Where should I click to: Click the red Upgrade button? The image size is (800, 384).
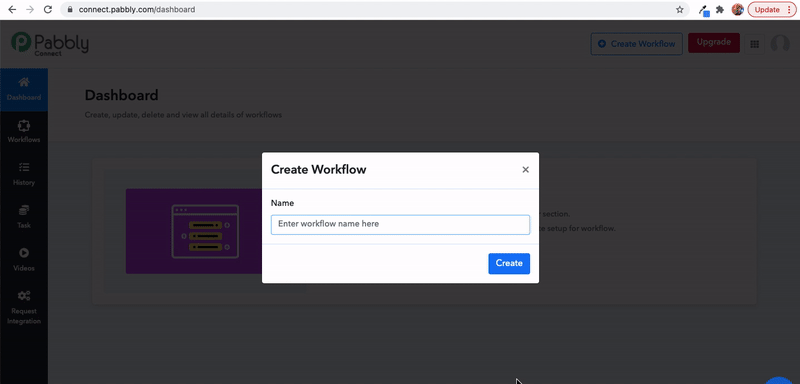click(713, 42)
